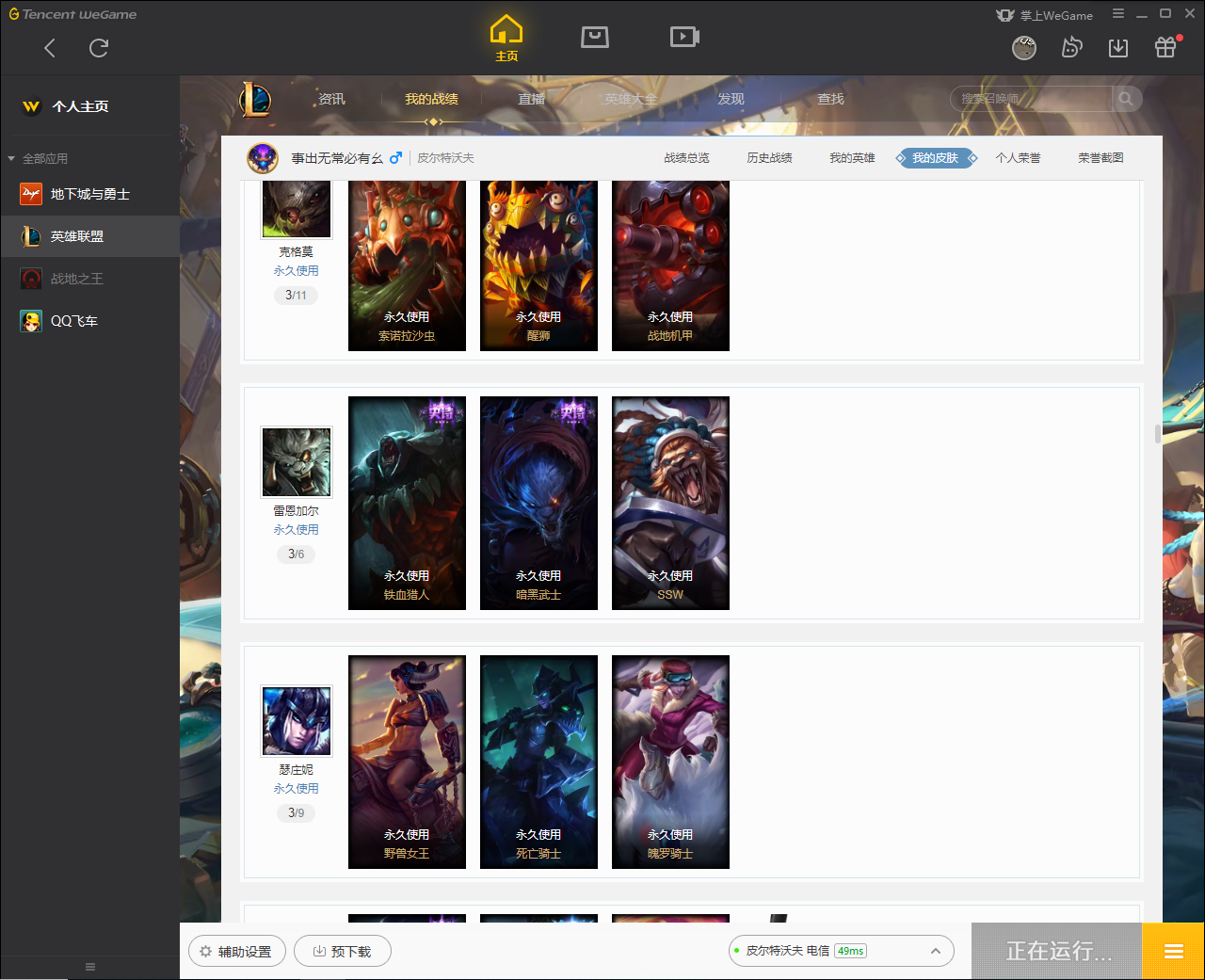Open the hamburger menu in title bar
The width and height of the screenshot is (1205, 980).
tap(1118, 13)
